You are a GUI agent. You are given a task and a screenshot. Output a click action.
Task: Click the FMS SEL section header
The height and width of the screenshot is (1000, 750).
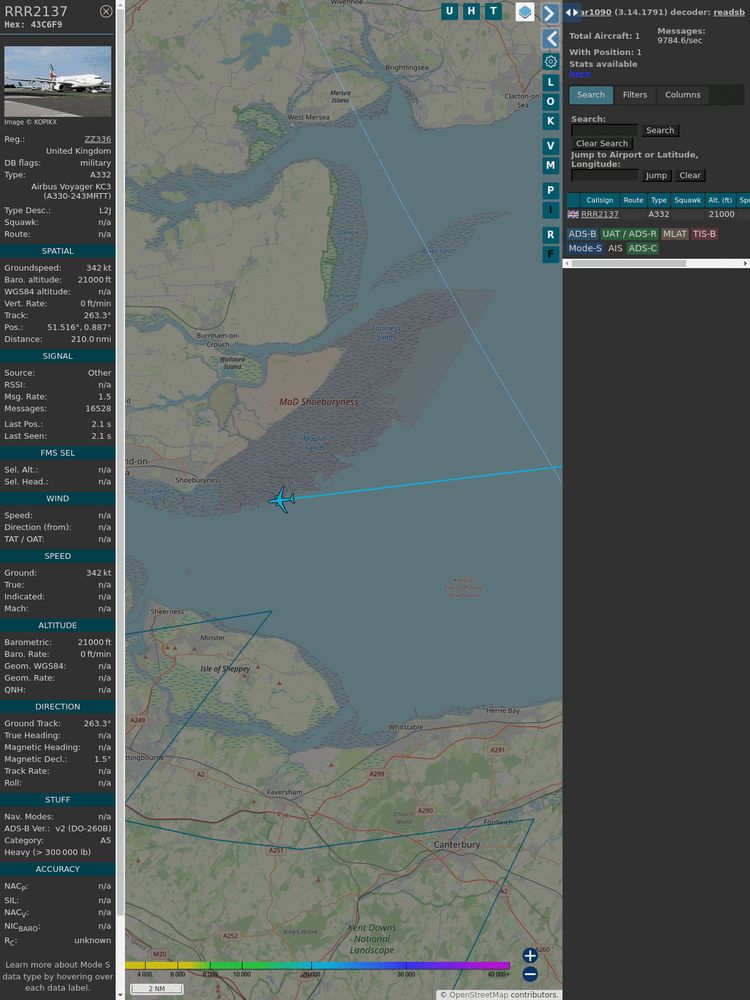[57, 453]
